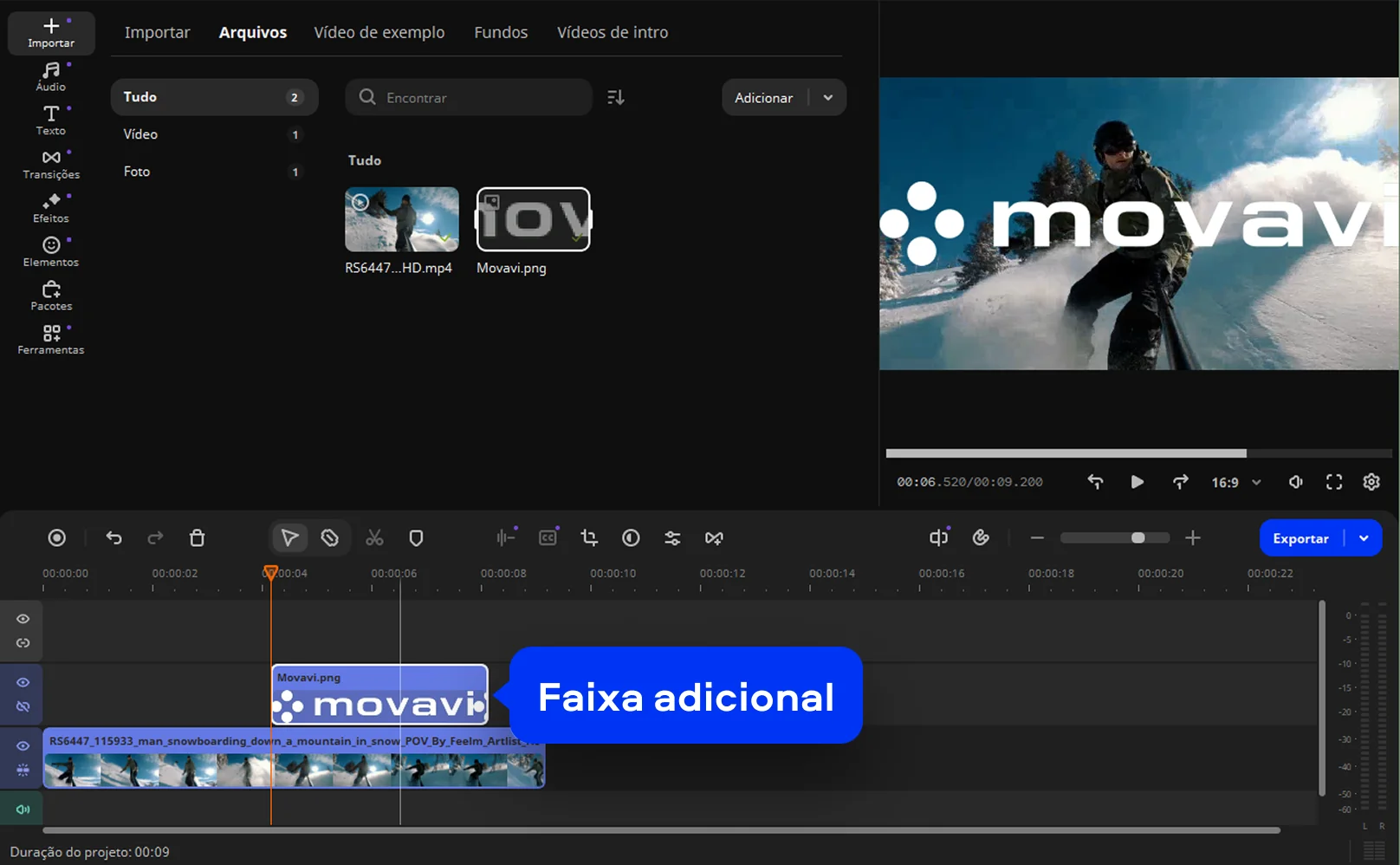Open the Fundos tab
The width and height of the screenshot is (1400, 865).
pos(501,32)
